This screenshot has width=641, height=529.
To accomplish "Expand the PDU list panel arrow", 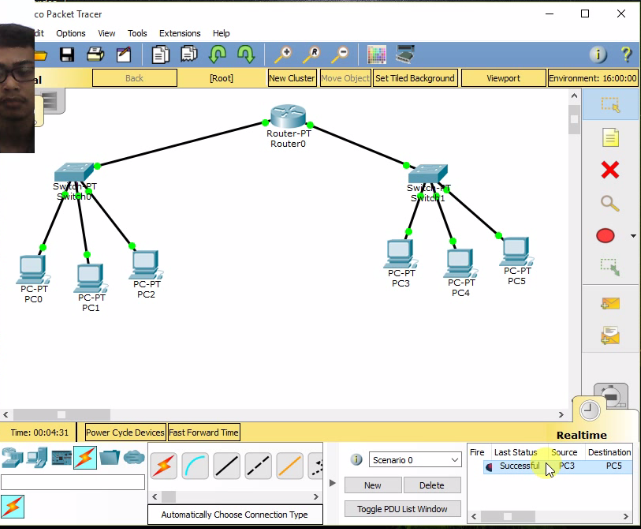I will (332, 483).
